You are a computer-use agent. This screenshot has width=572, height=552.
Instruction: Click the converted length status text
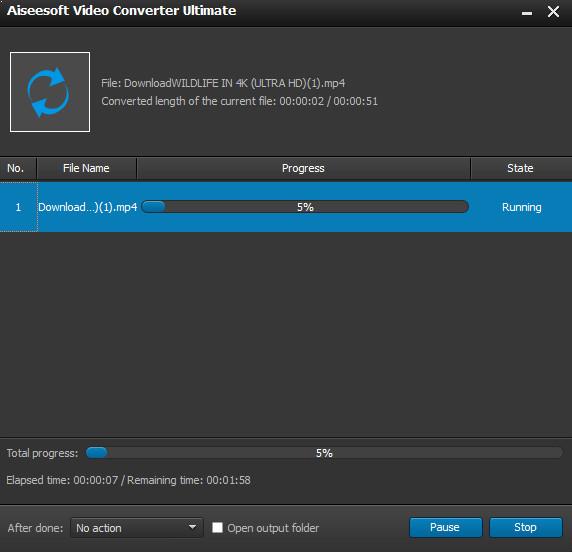pos(239,101)
